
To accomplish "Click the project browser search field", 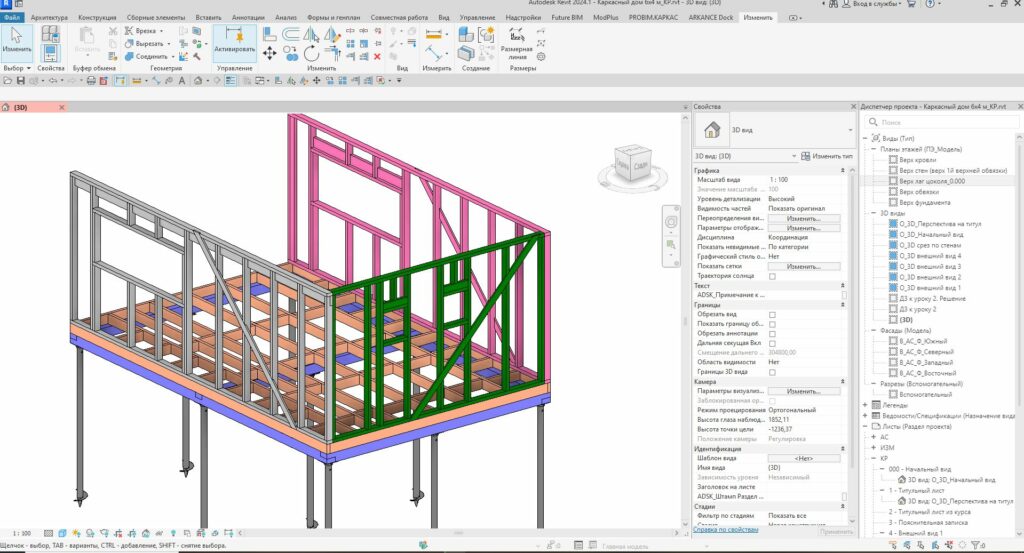I will (x=940, y=122).
